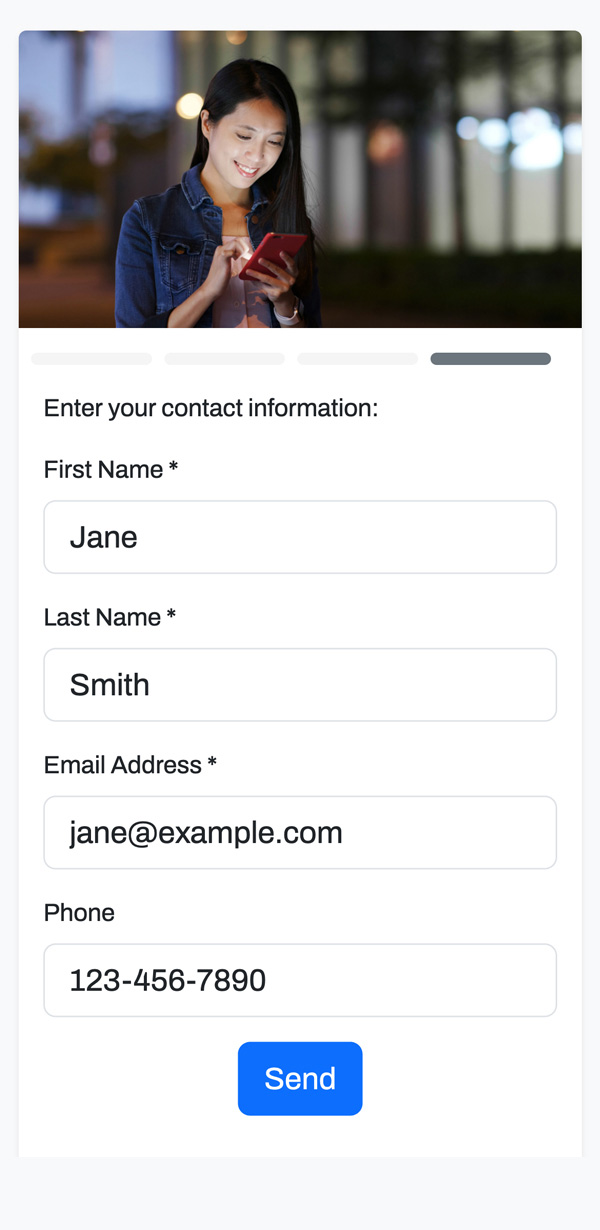Click the Email Address label
The image size is (600, 1230).
[x=123, y=766]
